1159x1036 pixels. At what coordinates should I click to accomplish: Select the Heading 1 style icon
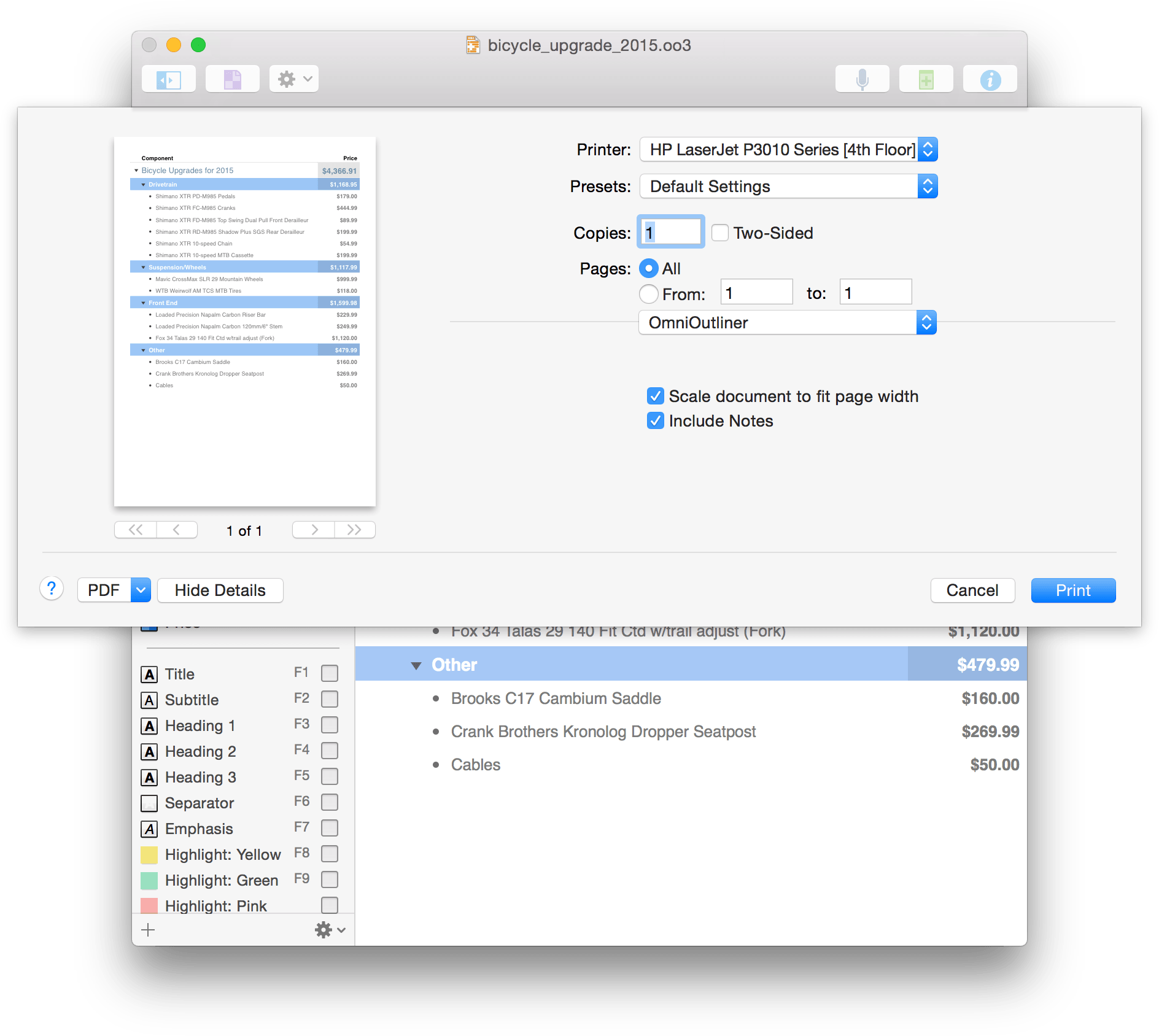(x=149, y=725)
